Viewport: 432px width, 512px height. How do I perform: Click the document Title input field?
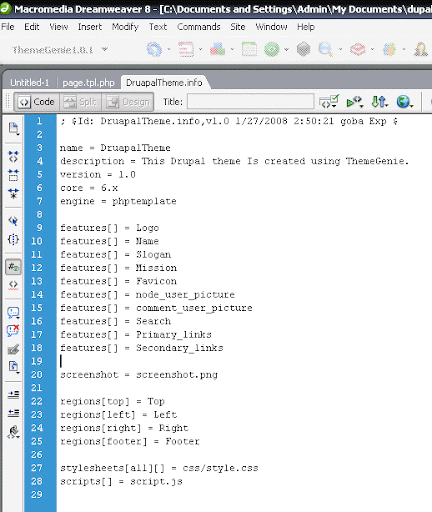click(250, 101)
